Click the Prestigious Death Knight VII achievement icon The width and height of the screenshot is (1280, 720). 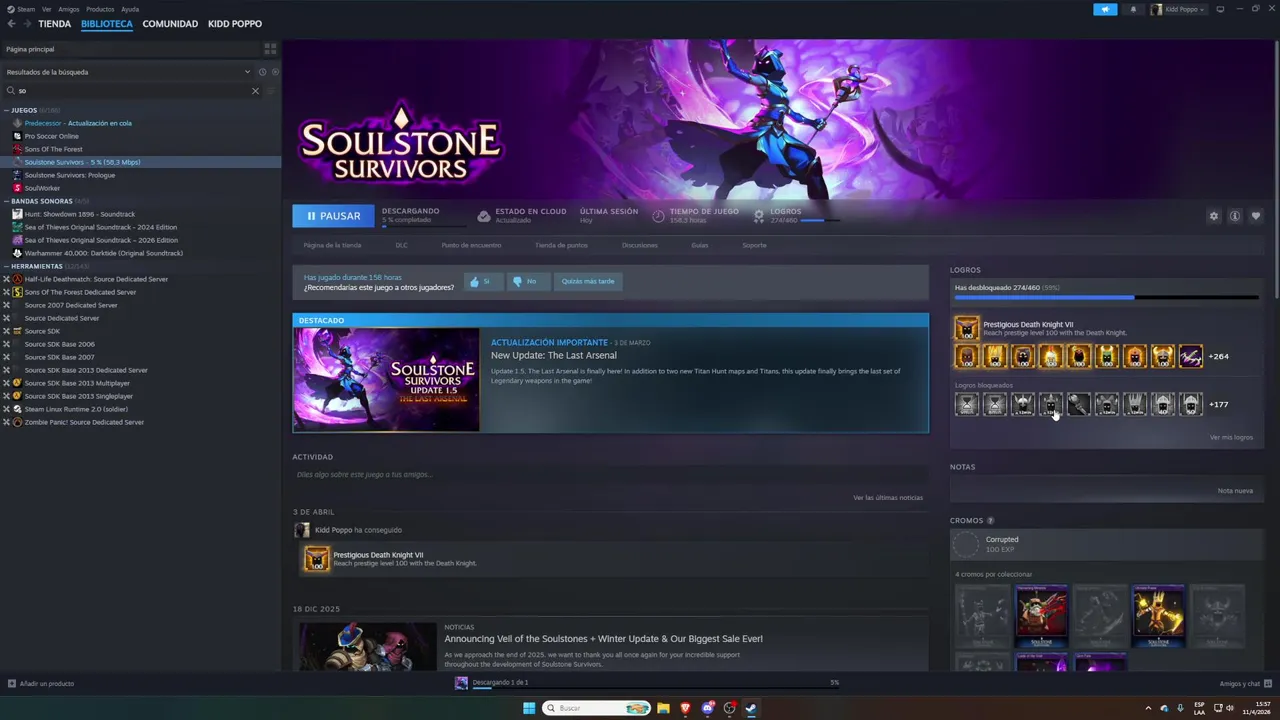point(966,328)
